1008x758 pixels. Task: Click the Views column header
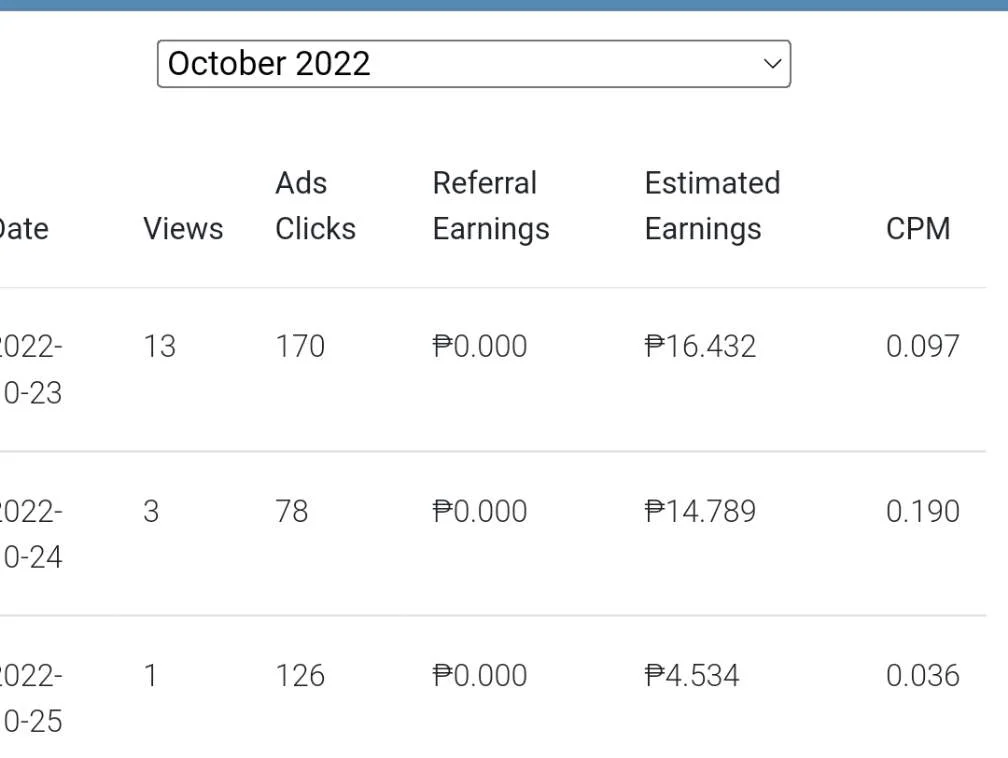(183, 229)
